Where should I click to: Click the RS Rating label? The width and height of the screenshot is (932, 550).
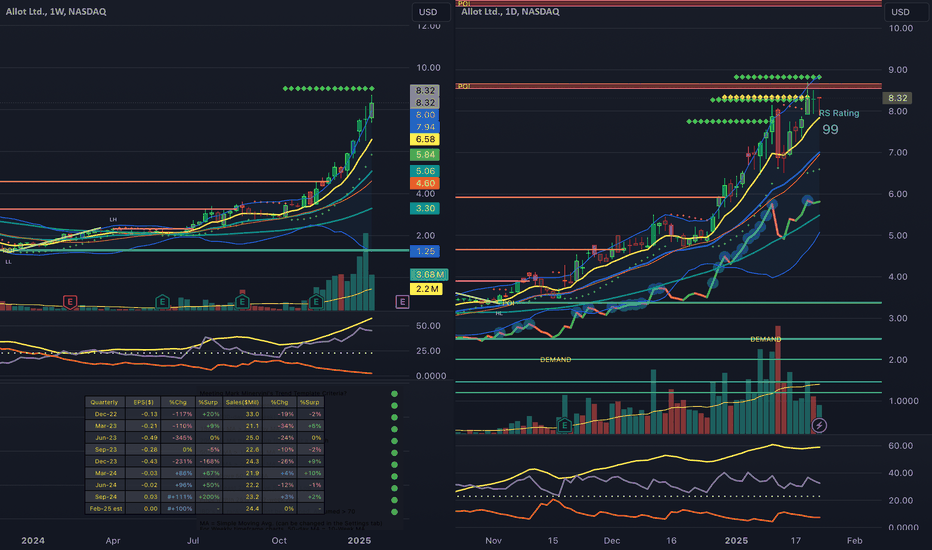[839, 113]
